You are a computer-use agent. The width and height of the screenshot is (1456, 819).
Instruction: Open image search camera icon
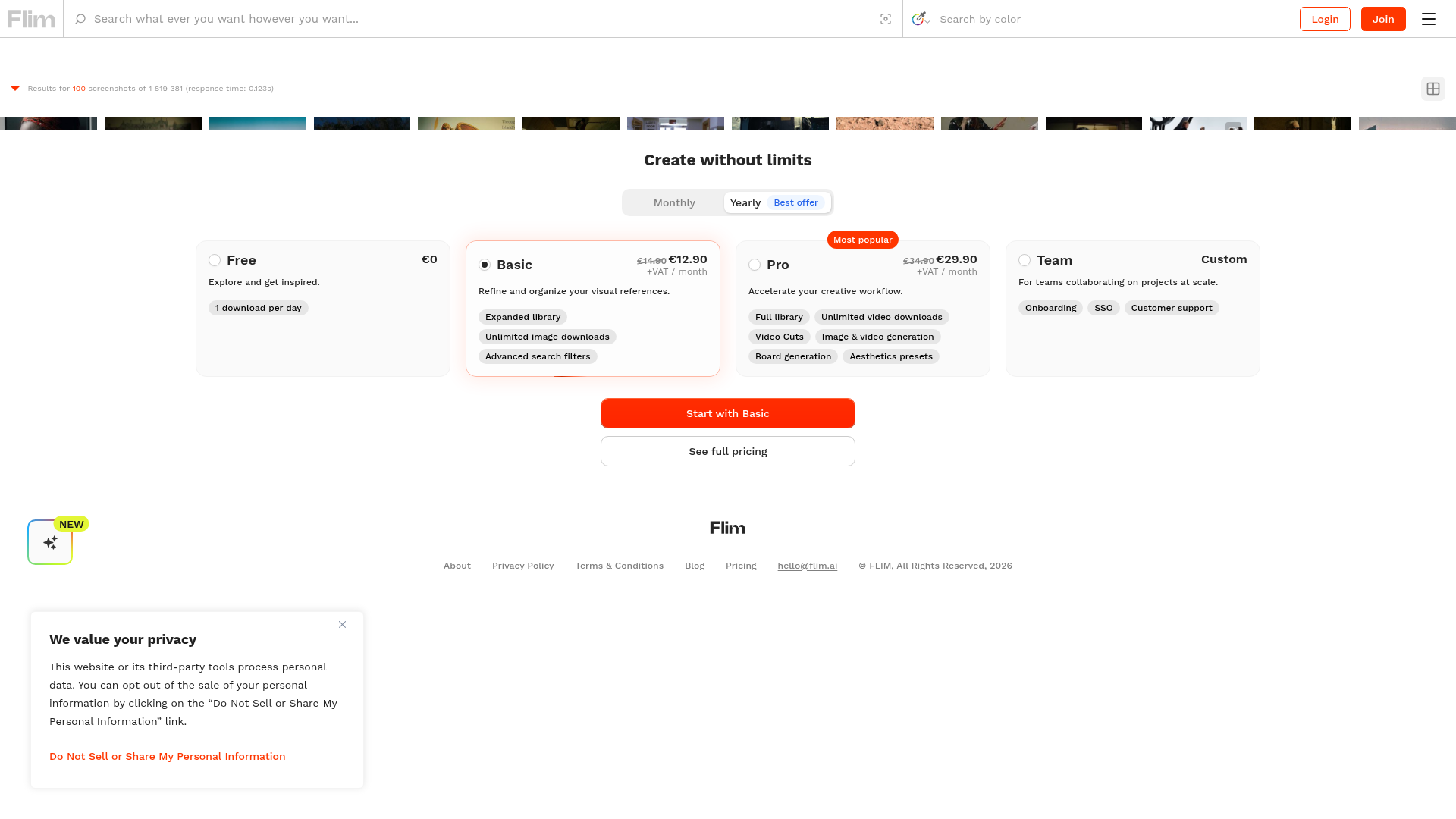click(x=886, y=19)
